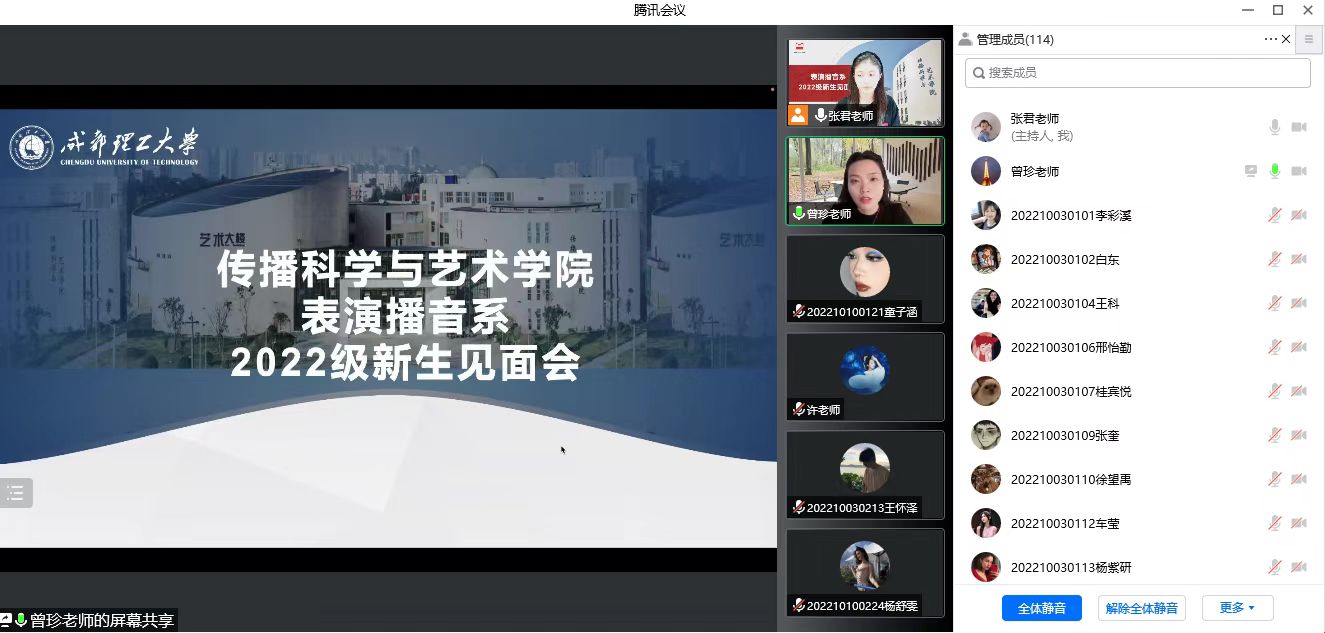Select member name 202210030109张奎
This screenshot has height=633, width=1325.
pos(1065,436)
